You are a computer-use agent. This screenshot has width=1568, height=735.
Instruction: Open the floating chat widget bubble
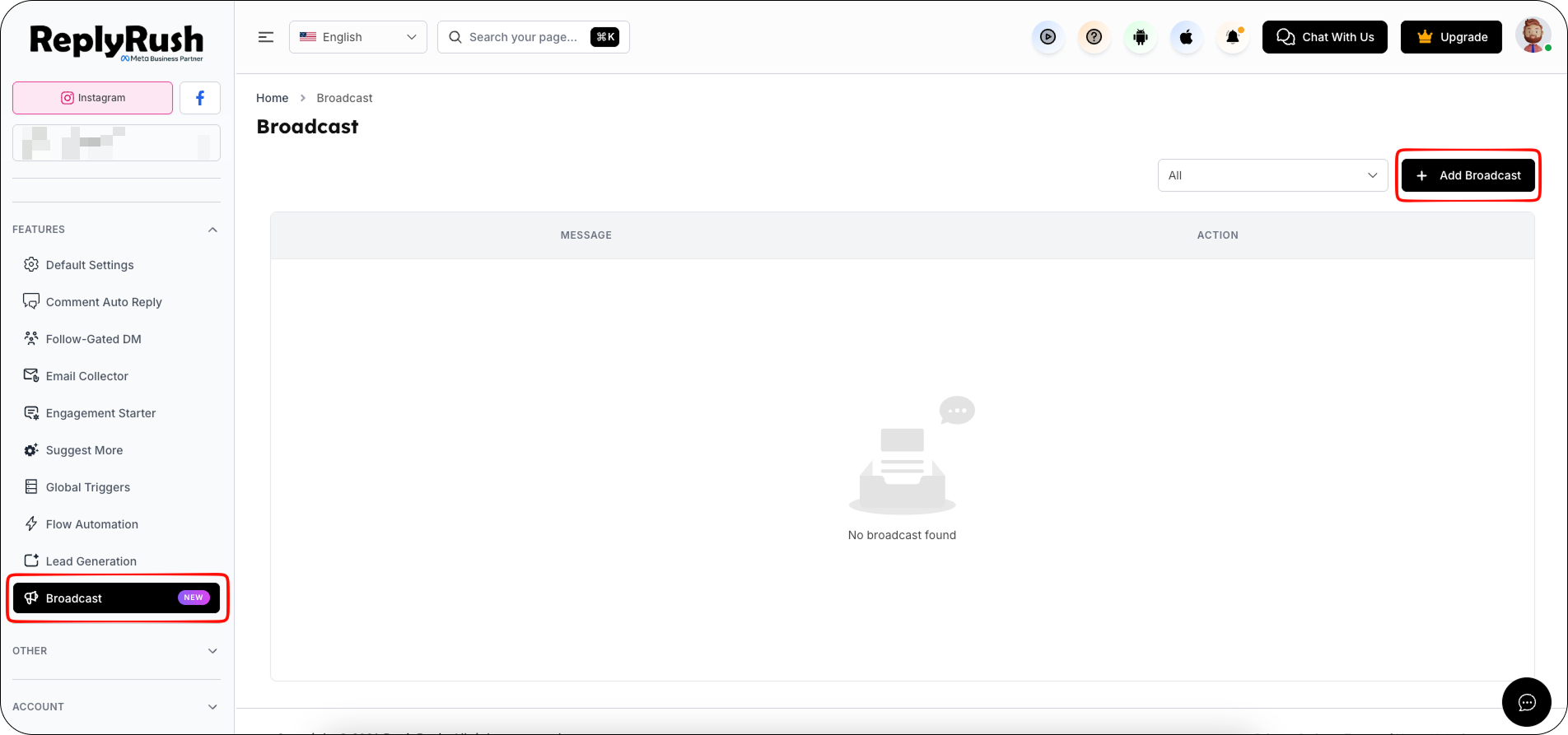click(x=1527, y=702)
